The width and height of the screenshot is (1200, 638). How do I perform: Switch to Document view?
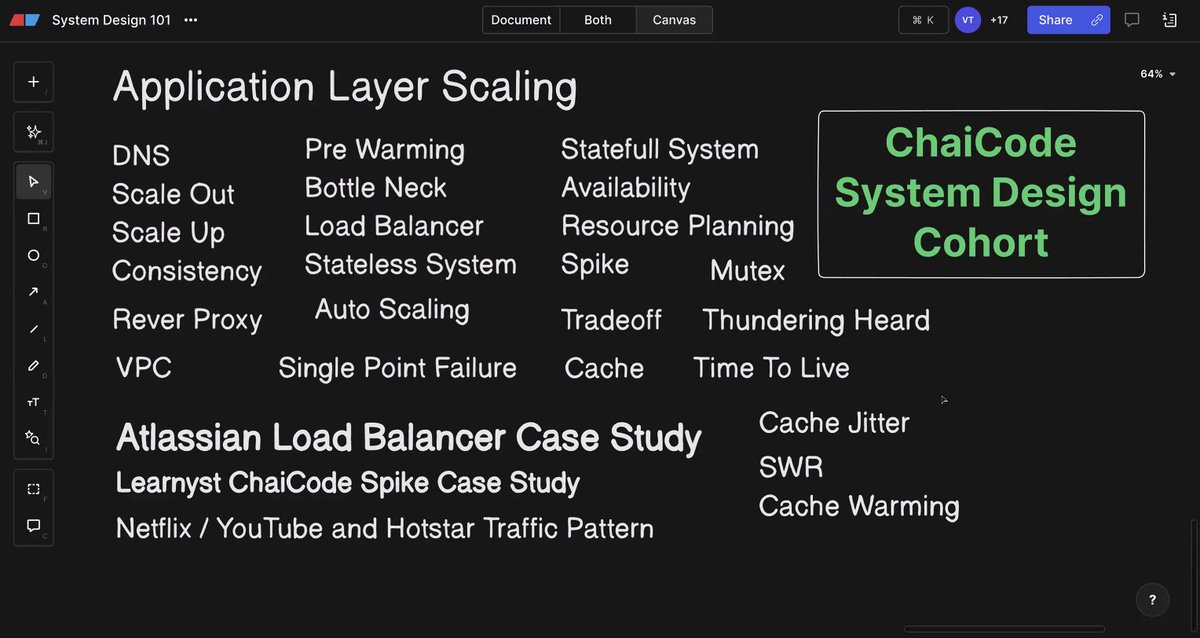click(x=521, y=20)
